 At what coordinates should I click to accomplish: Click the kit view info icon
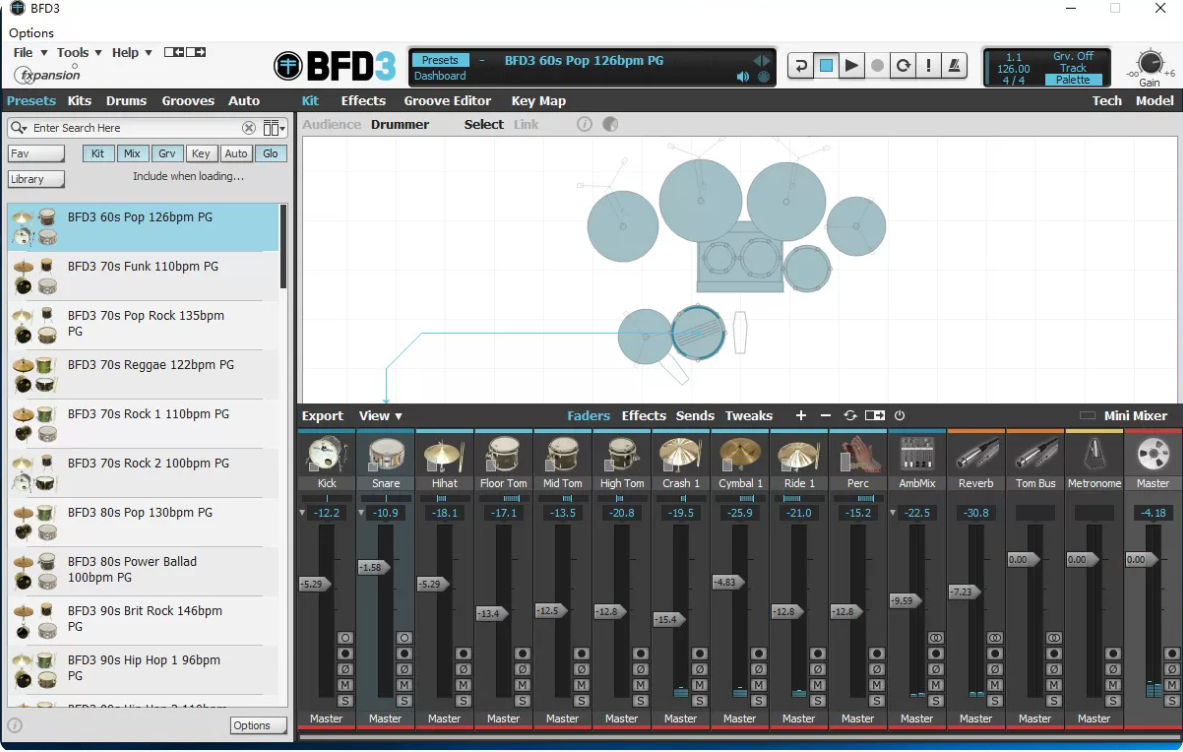tap(585, 124)
